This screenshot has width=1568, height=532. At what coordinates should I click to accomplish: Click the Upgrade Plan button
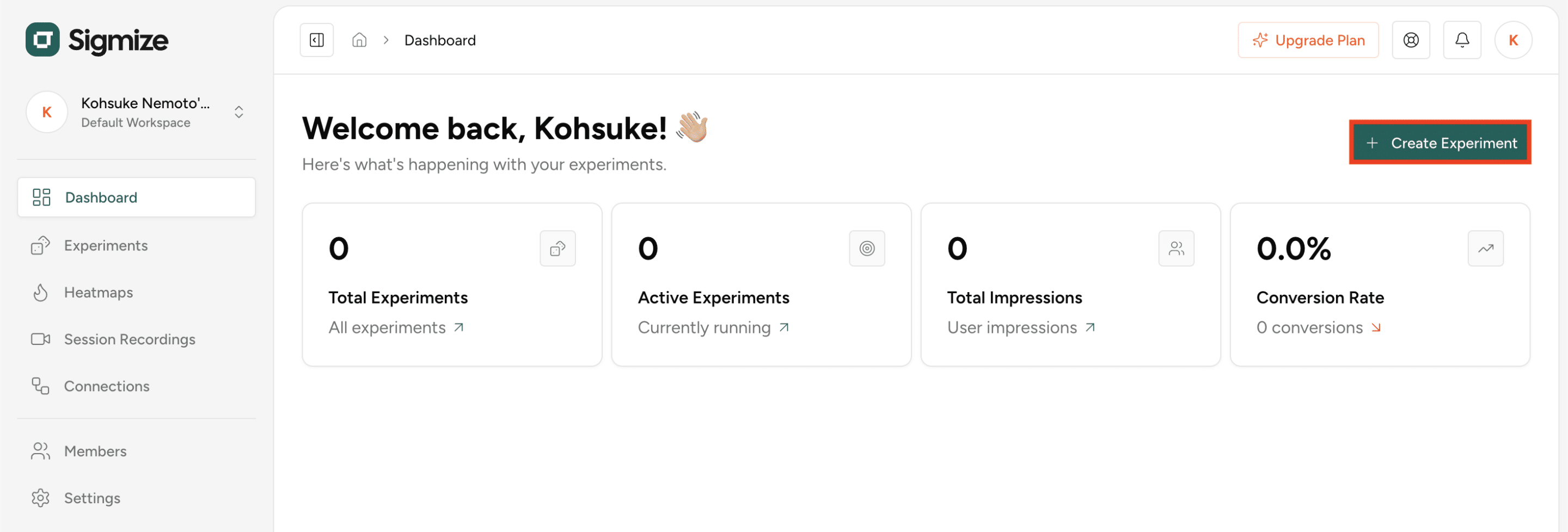click(1307, 40)
